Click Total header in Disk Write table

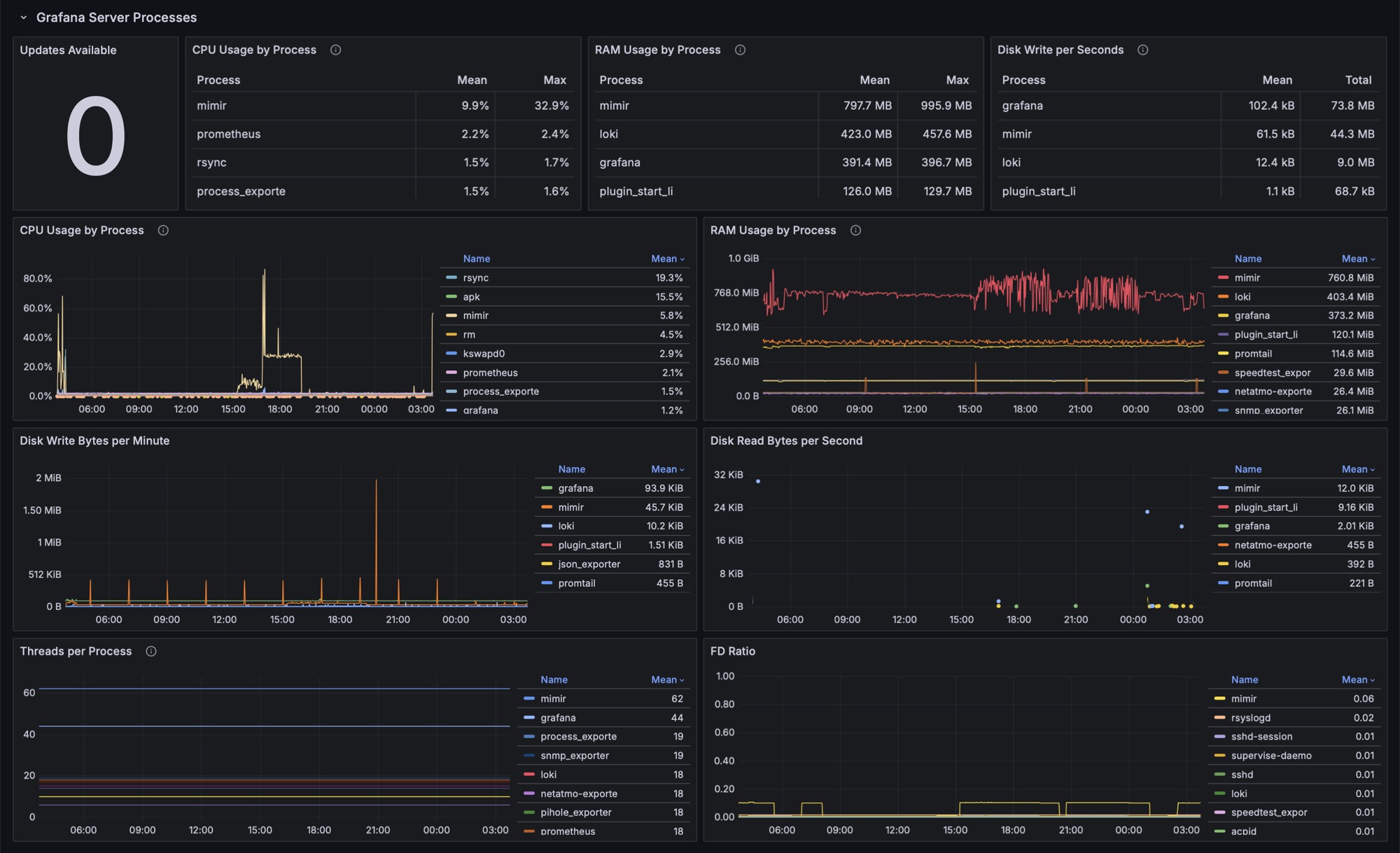[x=1358, y=80]
